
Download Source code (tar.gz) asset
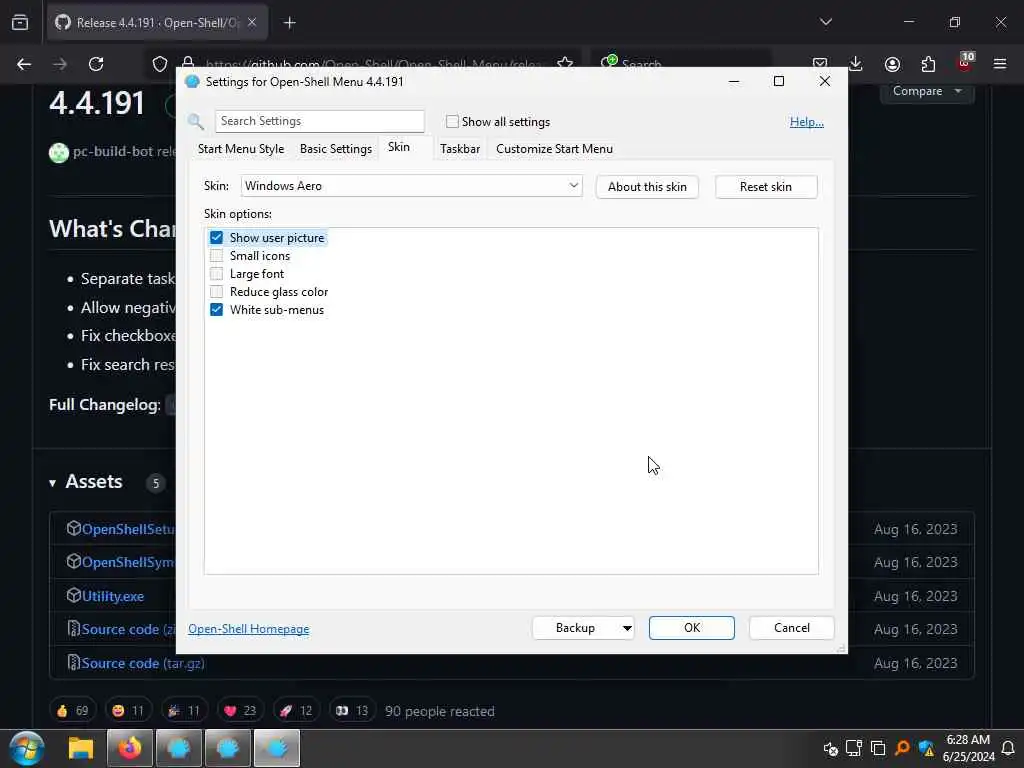point(143,664)
